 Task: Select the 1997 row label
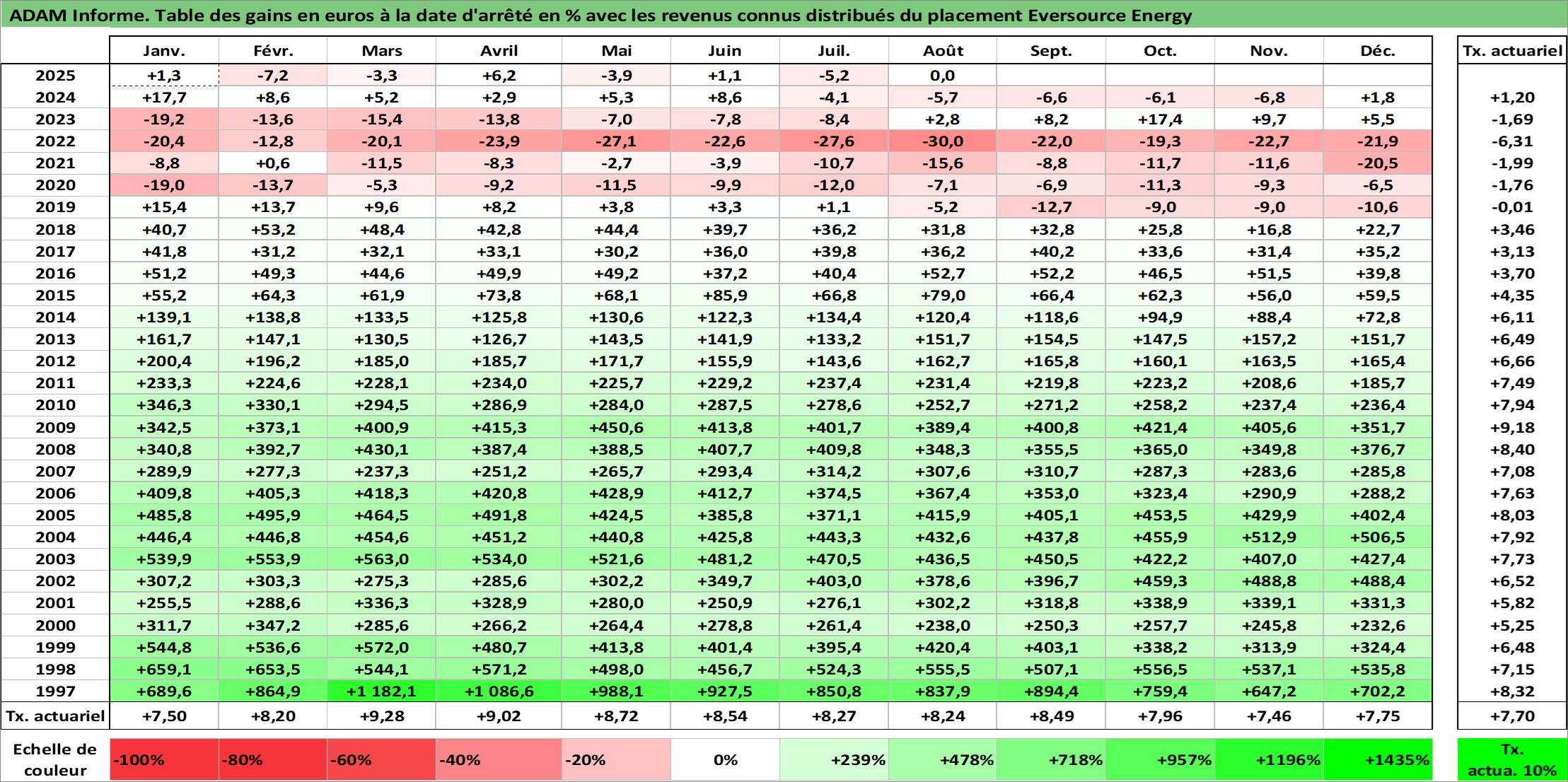coord(55,691)
